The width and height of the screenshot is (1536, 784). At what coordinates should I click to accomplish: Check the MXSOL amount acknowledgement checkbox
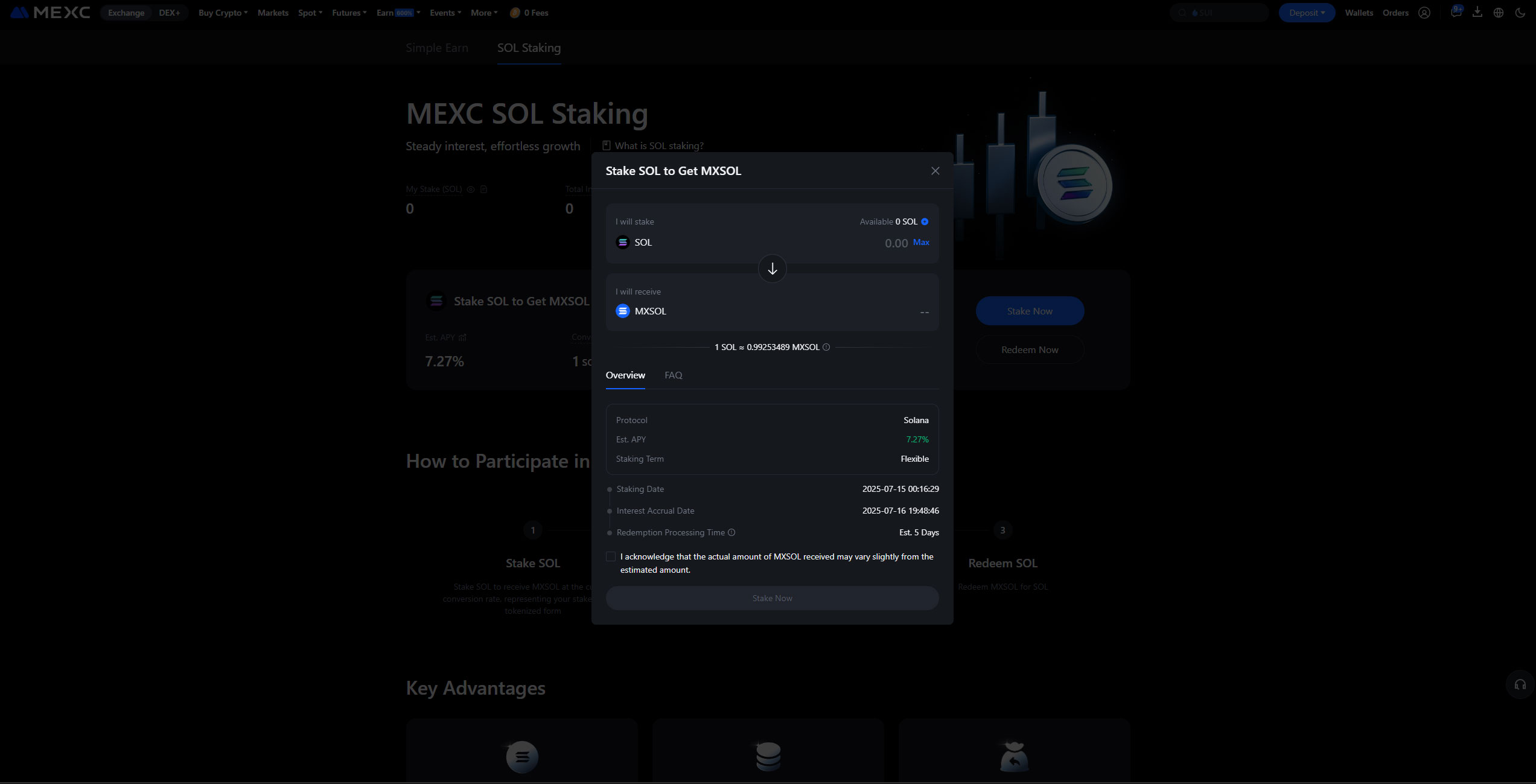pyautogui.click(x=611, y=556)
